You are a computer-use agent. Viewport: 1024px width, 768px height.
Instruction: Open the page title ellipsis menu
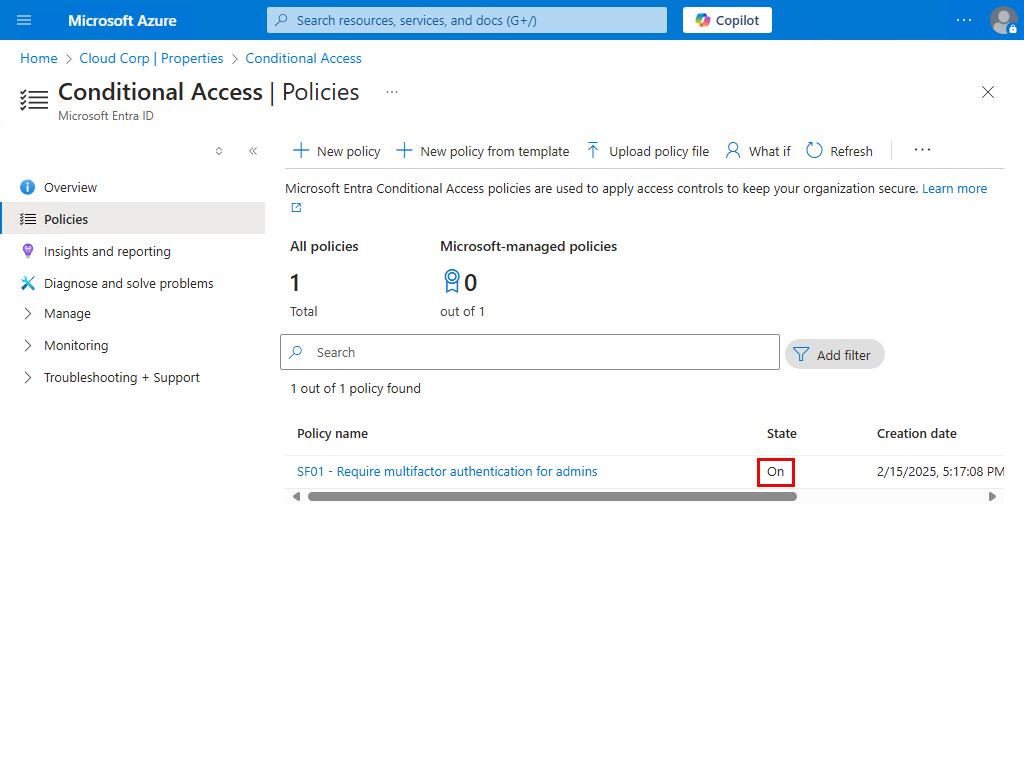click(392, 92)
